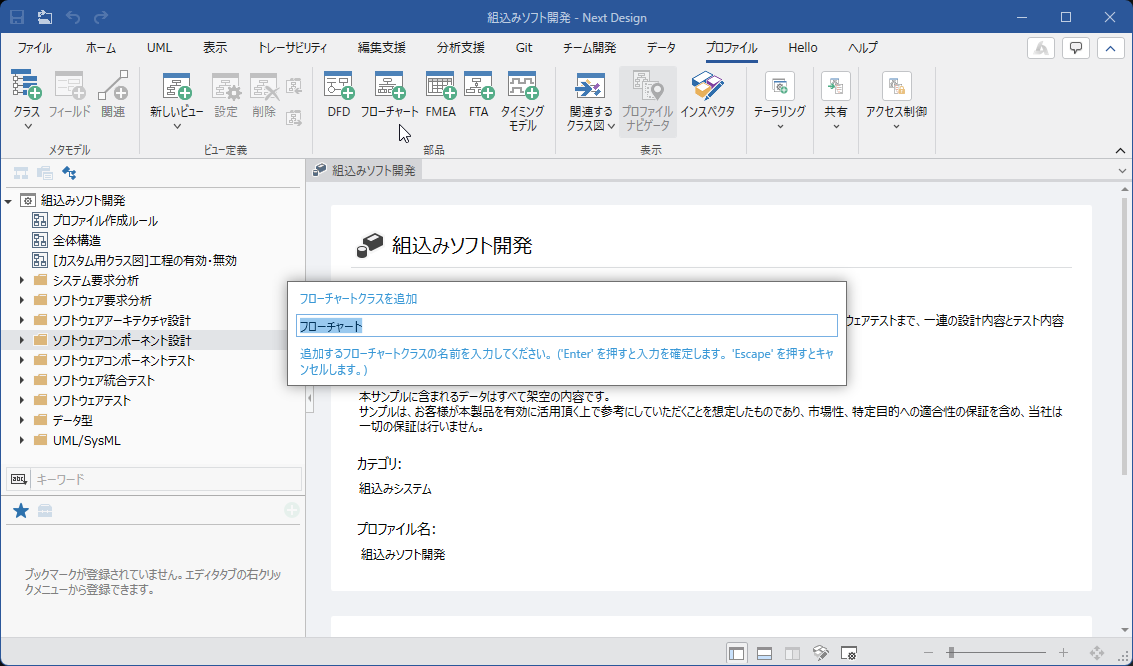Click zoom in plus button
Image resolution: width=1133 pixels, height=666 pixels.
(x=1063, y=653)
